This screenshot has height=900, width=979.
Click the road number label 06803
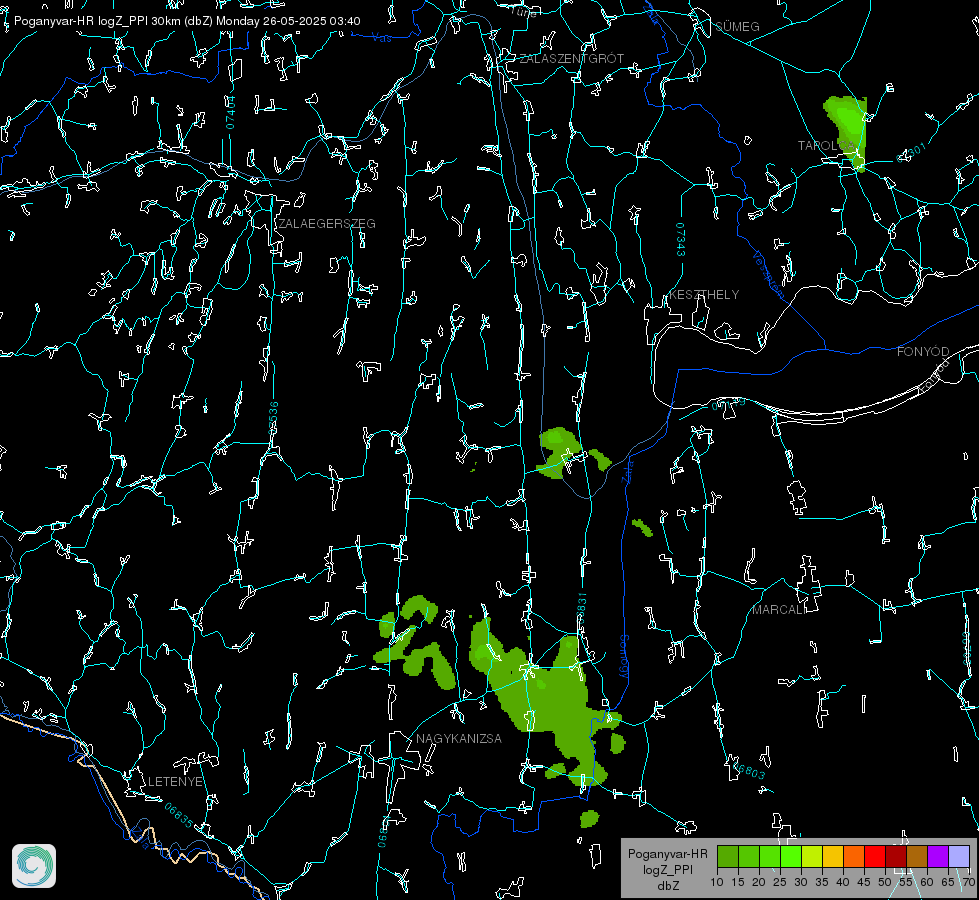pos(749,771)
